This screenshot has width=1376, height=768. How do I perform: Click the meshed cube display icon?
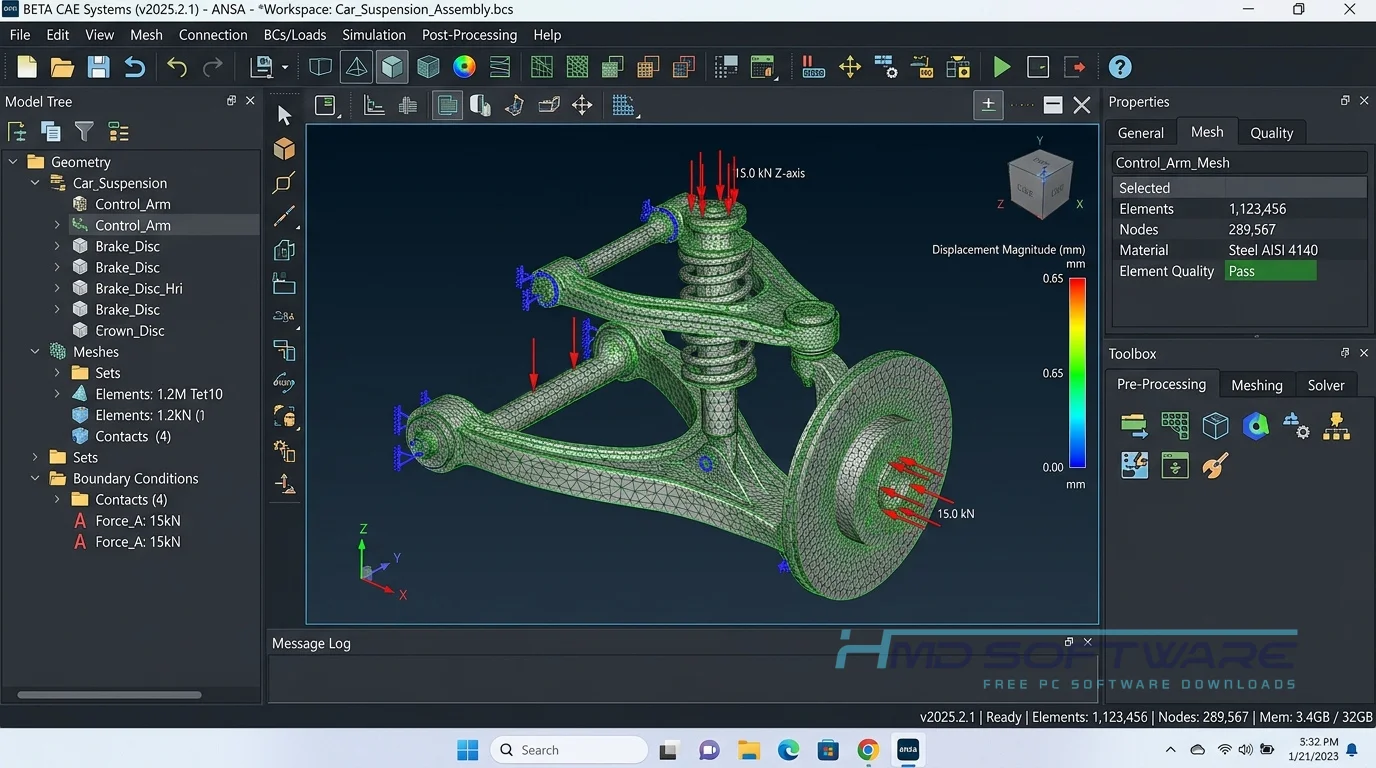point(428,67)
